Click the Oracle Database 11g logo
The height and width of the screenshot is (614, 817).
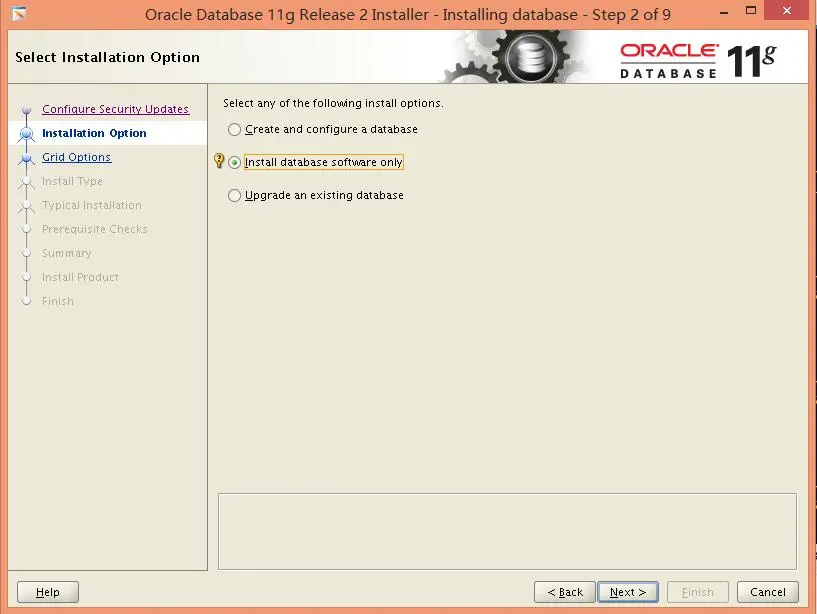pos(698,61)
